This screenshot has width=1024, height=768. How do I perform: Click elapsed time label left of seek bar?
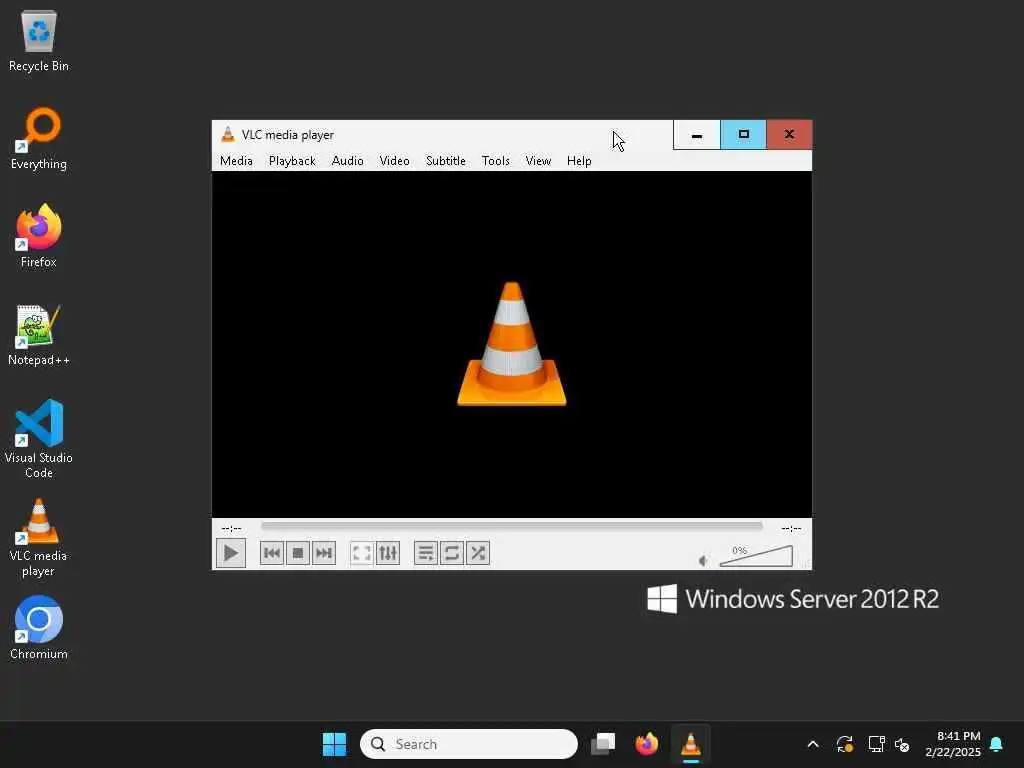point(231,528)
